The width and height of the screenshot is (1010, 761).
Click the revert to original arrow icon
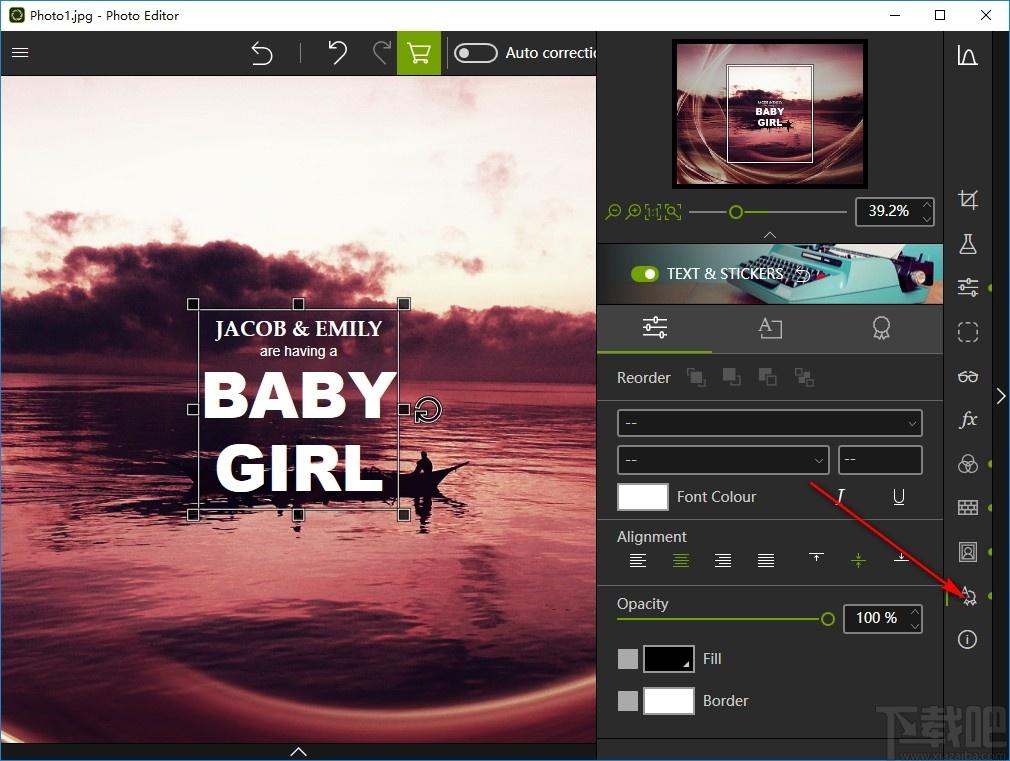pos(262,53)
